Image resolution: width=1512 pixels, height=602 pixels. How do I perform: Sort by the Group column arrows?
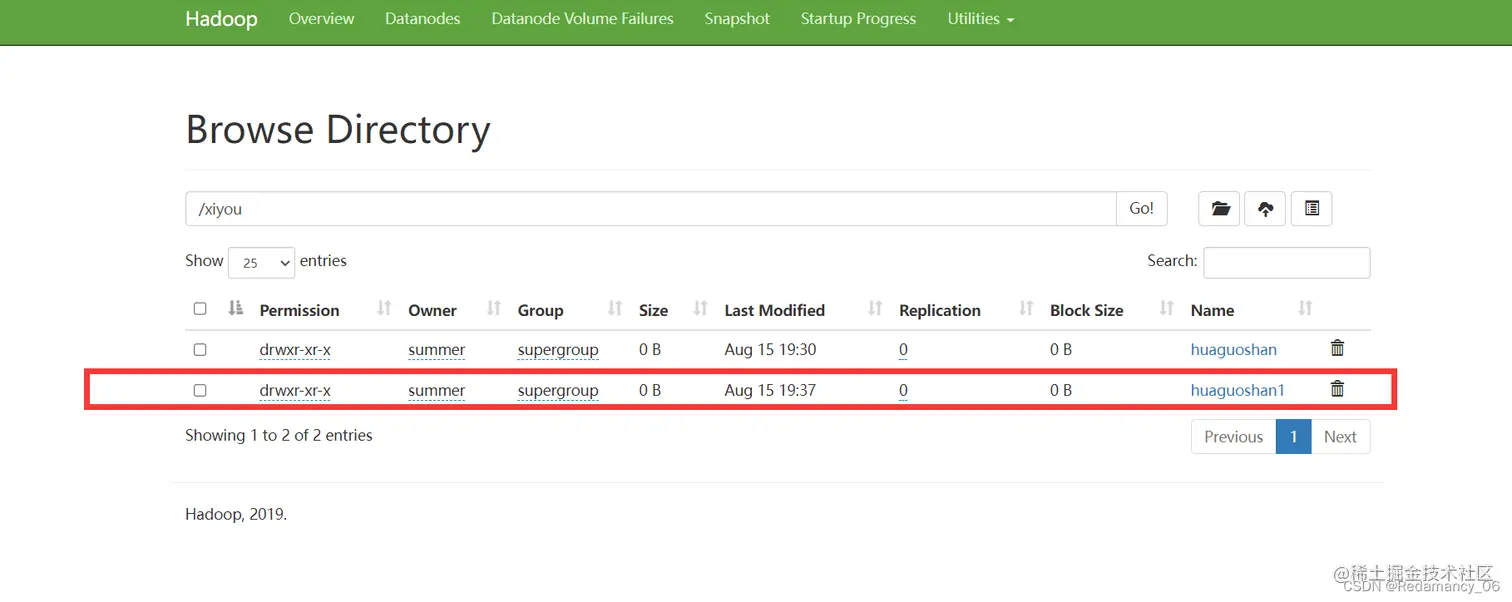pos(615,309)
